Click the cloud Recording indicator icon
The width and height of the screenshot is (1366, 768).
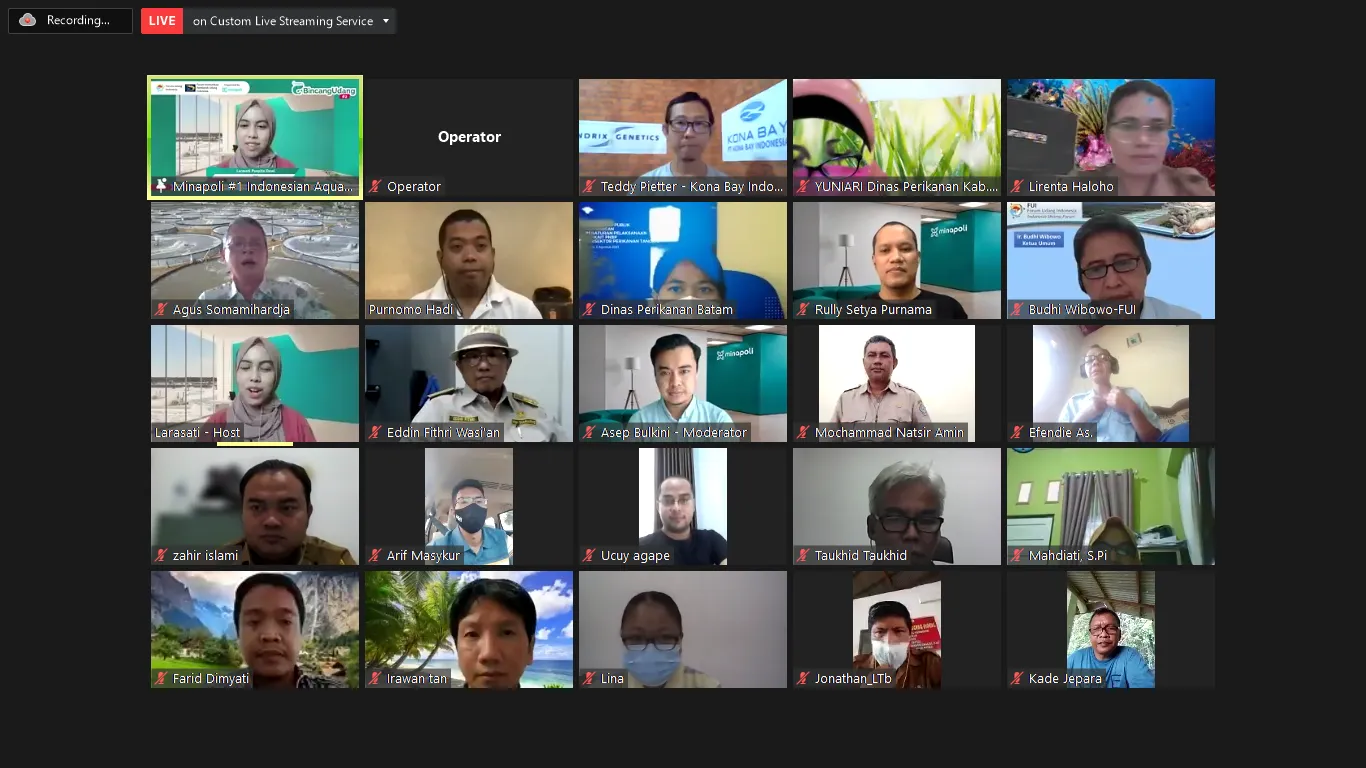pyautogui.click(x=28, y=20)
